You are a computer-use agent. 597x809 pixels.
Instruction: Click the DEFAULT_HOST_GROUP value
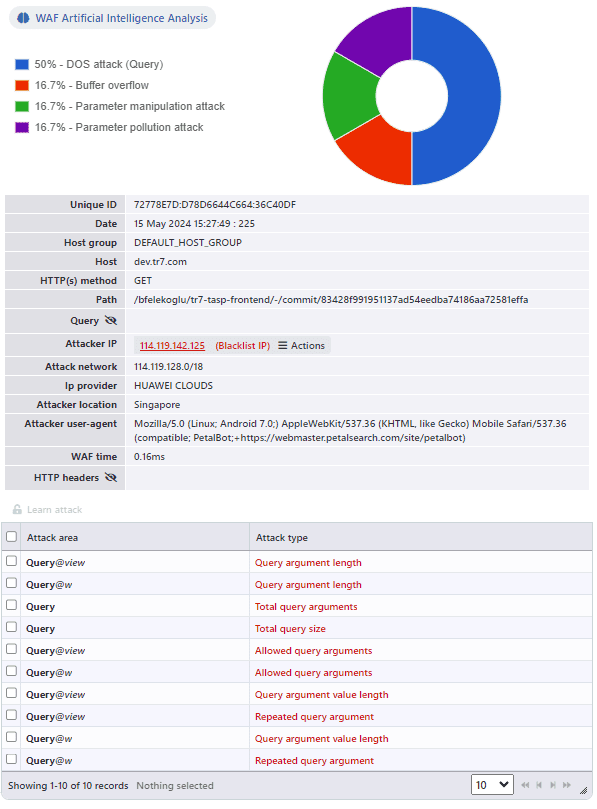[x=188, y=242]
